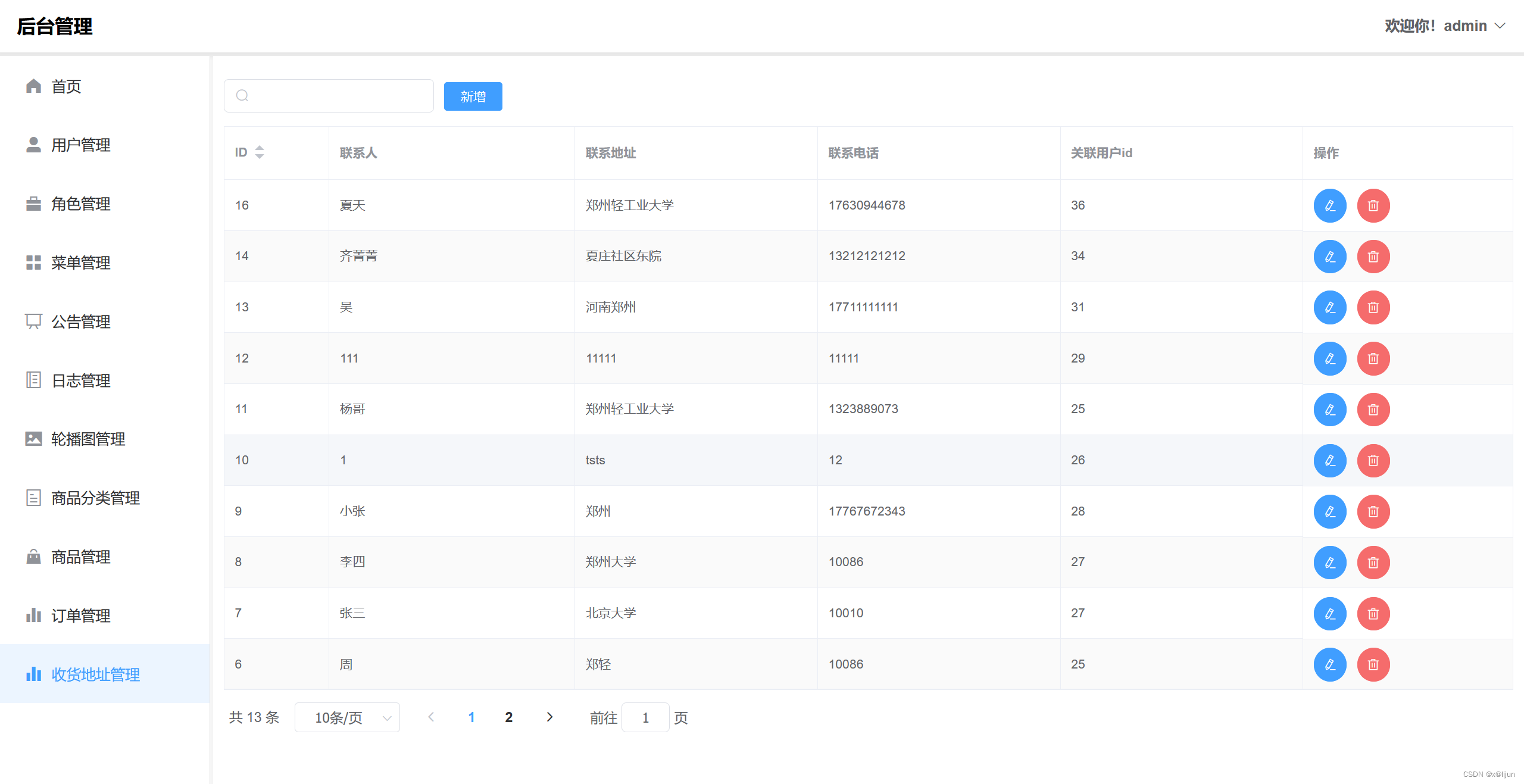This screenshot has width=1524, height=784.
Task: Open 订单管理 in the sidebar
Action: pos(105,616)
